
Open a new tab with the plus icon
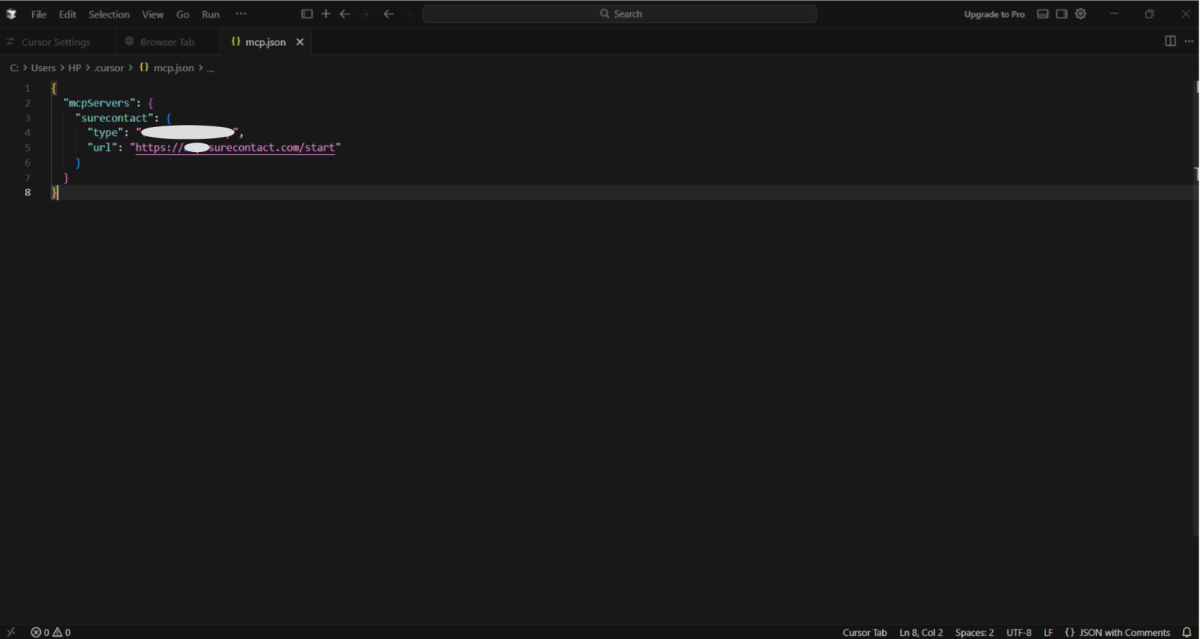[x=326, y=13]
